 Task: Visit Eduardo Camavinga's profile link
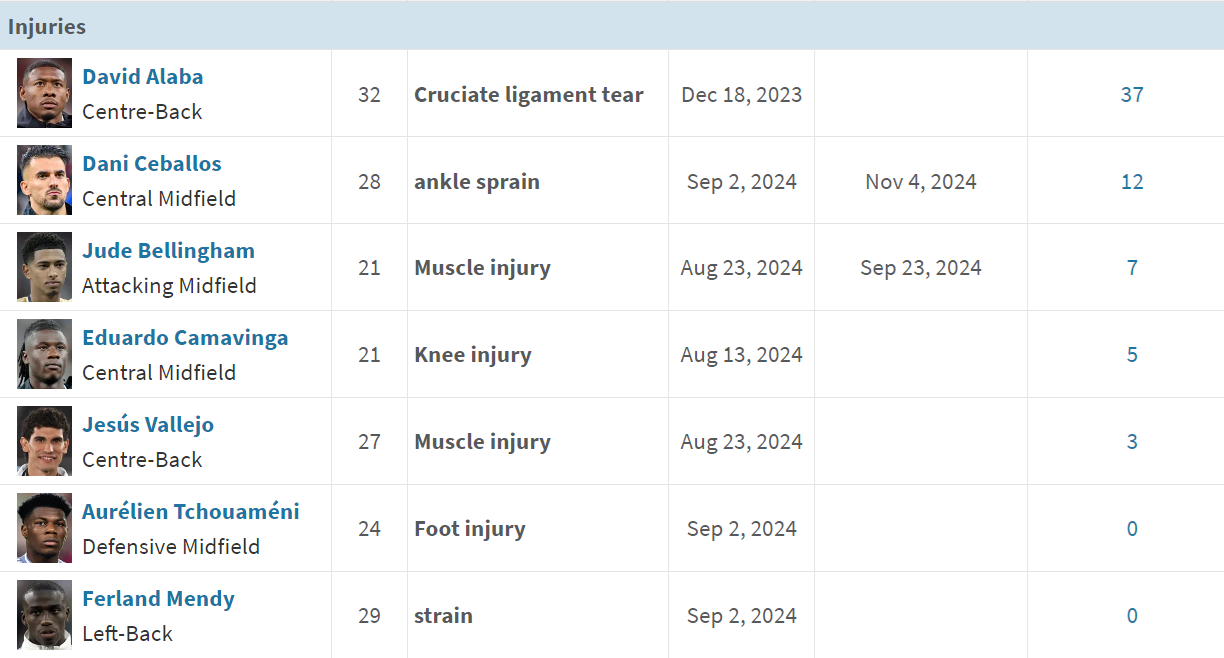(x=185, y=338)
